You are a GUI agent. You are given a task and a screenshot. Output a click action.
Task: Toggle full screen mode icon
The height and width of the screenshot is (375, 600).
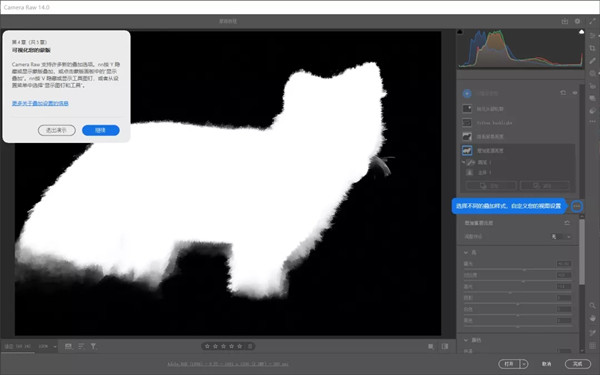pyautogui.click(x=592, y=21)
